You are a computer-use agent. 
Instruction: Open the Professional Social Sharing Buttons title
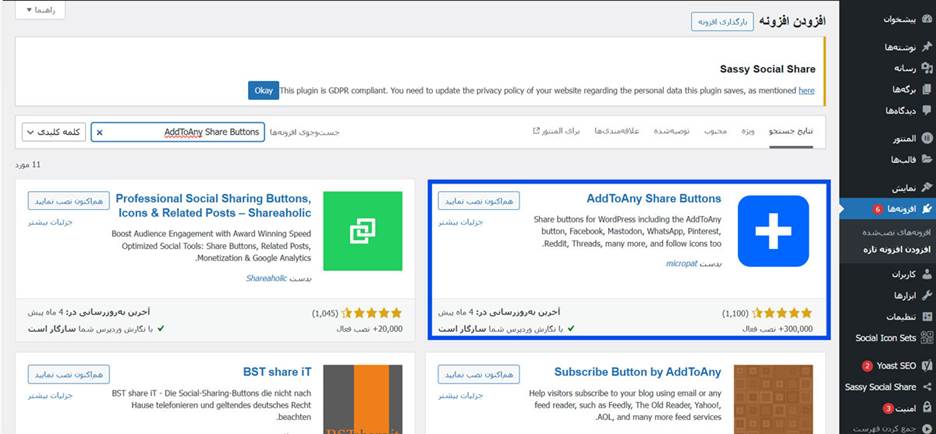tap(214, 205)
